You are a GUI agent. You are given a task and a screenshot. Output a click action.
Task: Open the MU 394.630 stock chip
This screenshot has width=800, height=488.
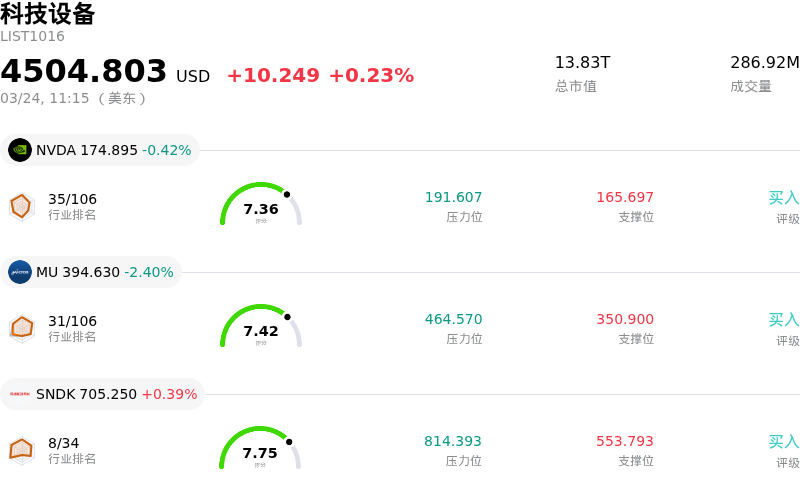tap(92, 272)
